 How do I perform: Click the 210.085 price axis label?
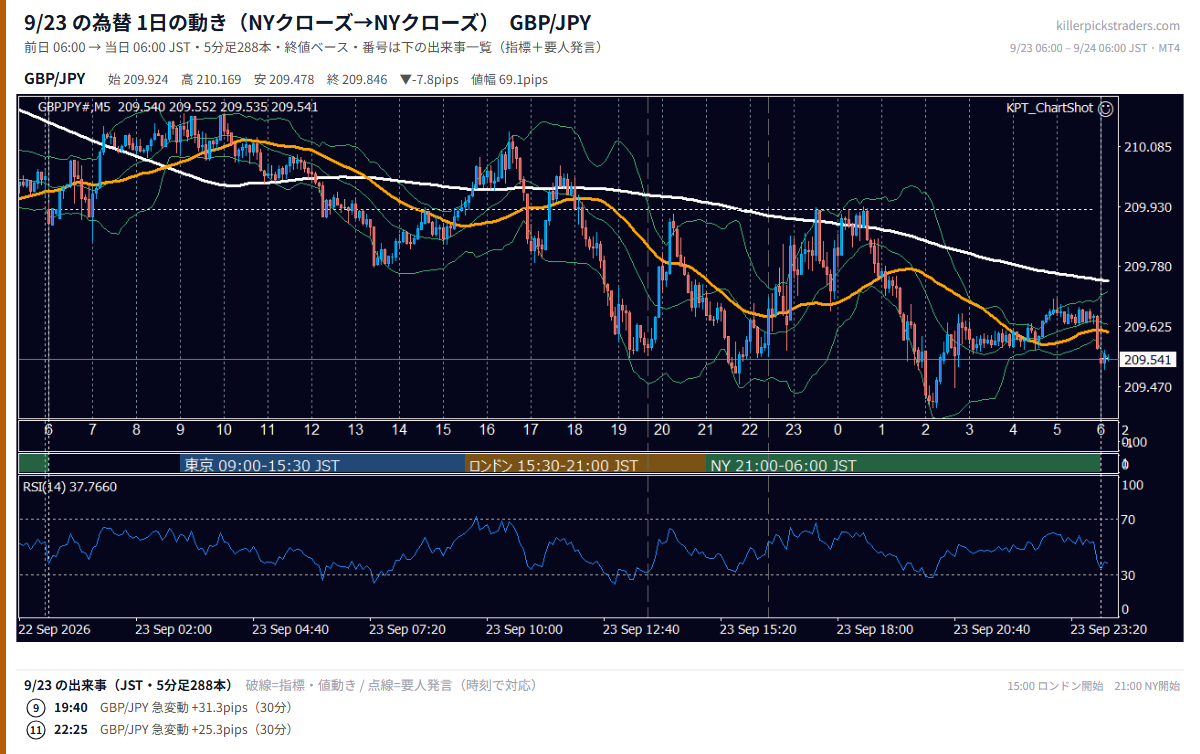point(1148,148)
